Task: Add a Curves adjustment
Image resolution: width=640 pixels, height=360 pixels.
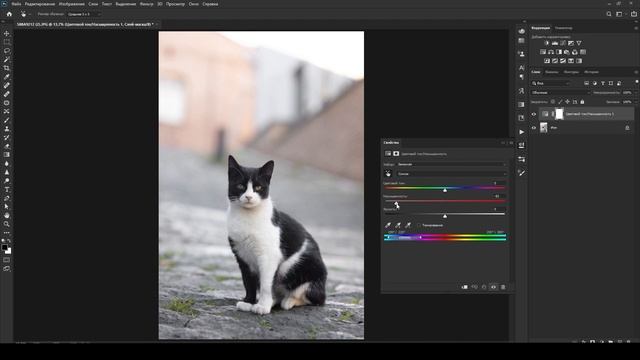Action: click(x=563, y=43)
